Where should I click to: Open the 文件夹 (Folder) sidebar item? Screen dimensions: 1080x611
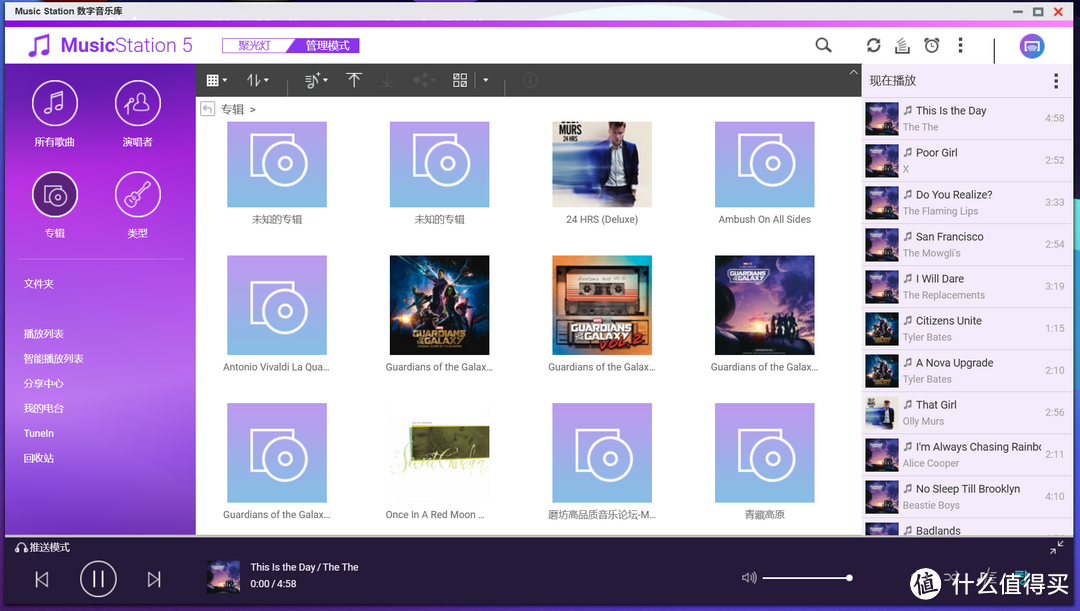coord(39,284)
